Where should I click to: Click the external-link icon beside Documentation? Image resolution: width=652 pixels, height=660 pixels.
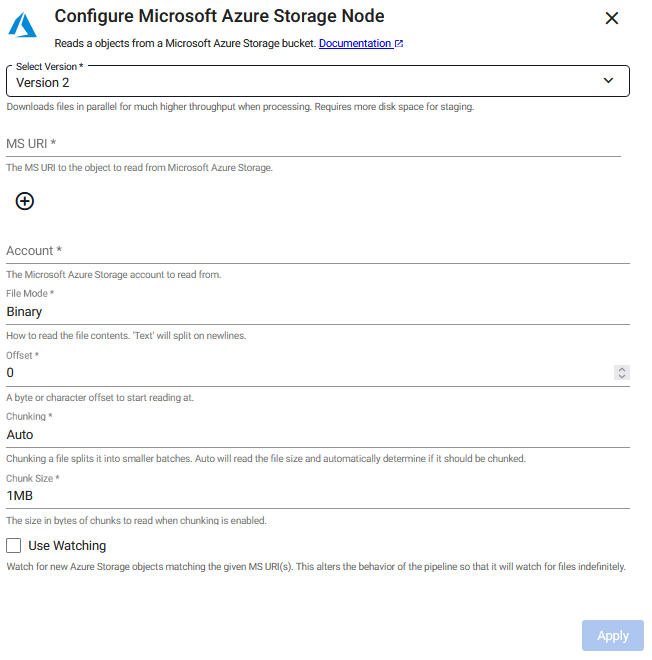(399, 44)
